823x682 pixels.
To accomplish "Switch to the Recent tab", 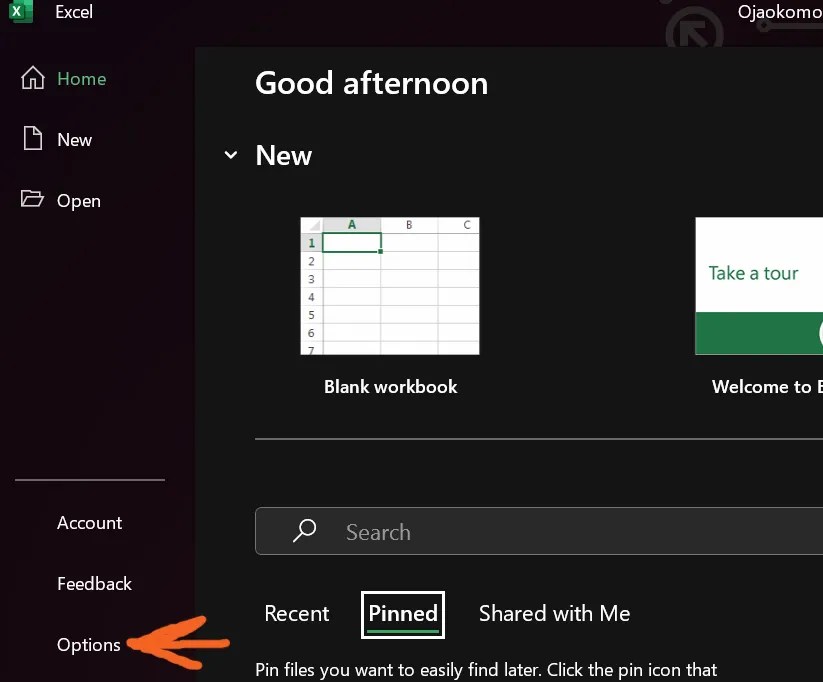I will (296, 613).
